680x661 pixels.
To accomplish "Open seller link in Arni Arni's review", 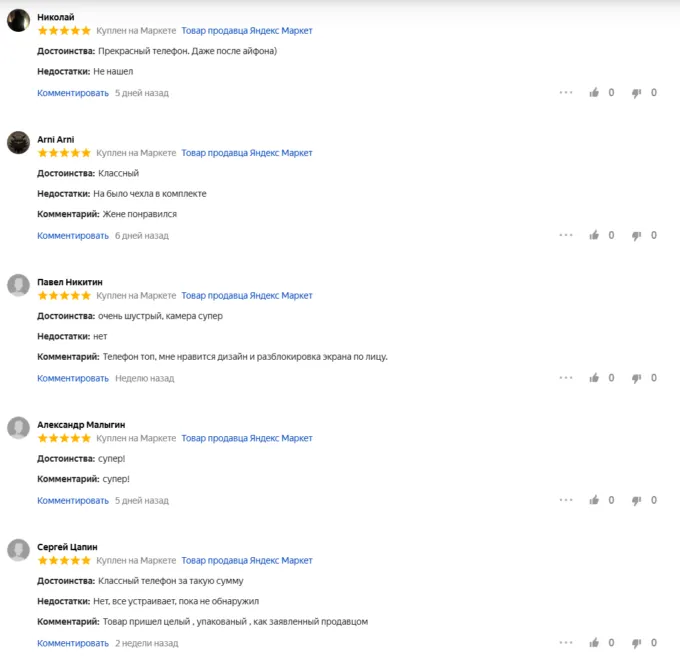I will coord(247,153).
